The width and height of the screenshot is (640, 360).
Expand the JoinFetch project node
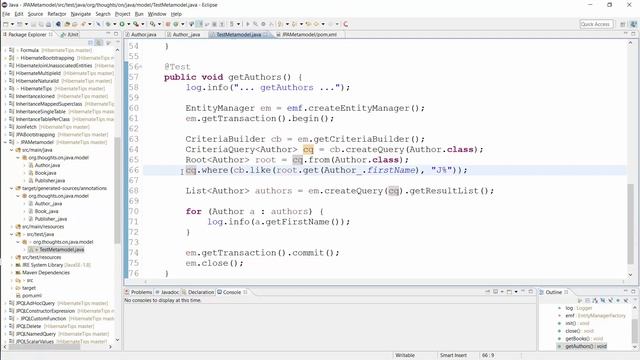(x=5, y=127)
